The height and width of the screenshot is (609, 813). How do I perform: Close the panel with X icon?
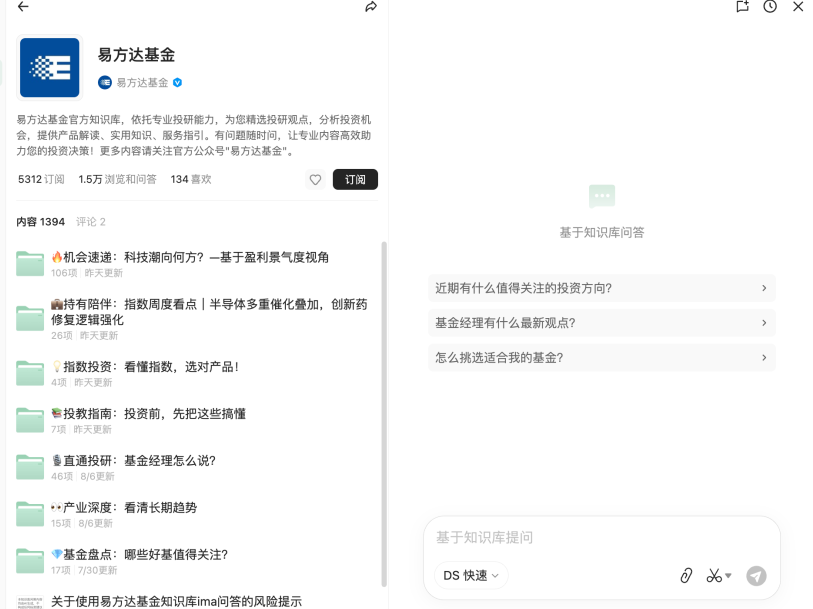[x=798, y=6]
